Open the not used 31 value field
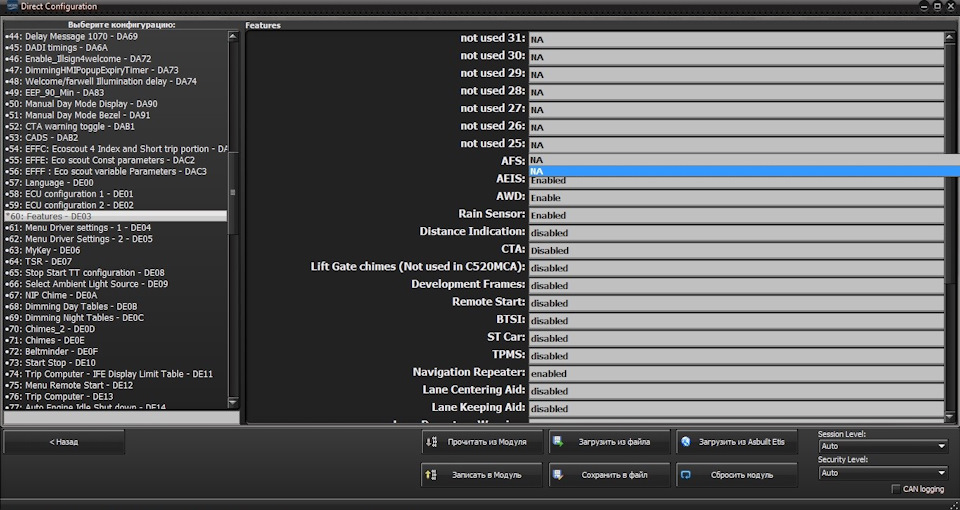 coord(737,40)
